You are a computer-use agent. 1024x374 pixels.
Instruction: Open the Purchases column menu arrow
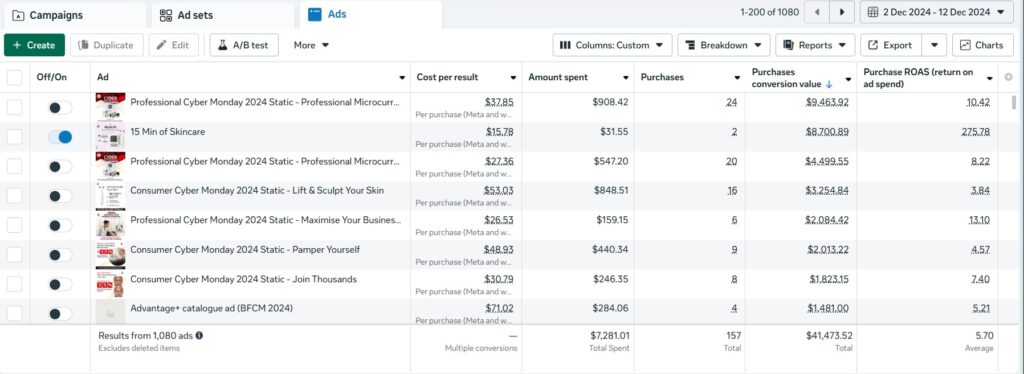pyautogui.click(x=737, y=78)
